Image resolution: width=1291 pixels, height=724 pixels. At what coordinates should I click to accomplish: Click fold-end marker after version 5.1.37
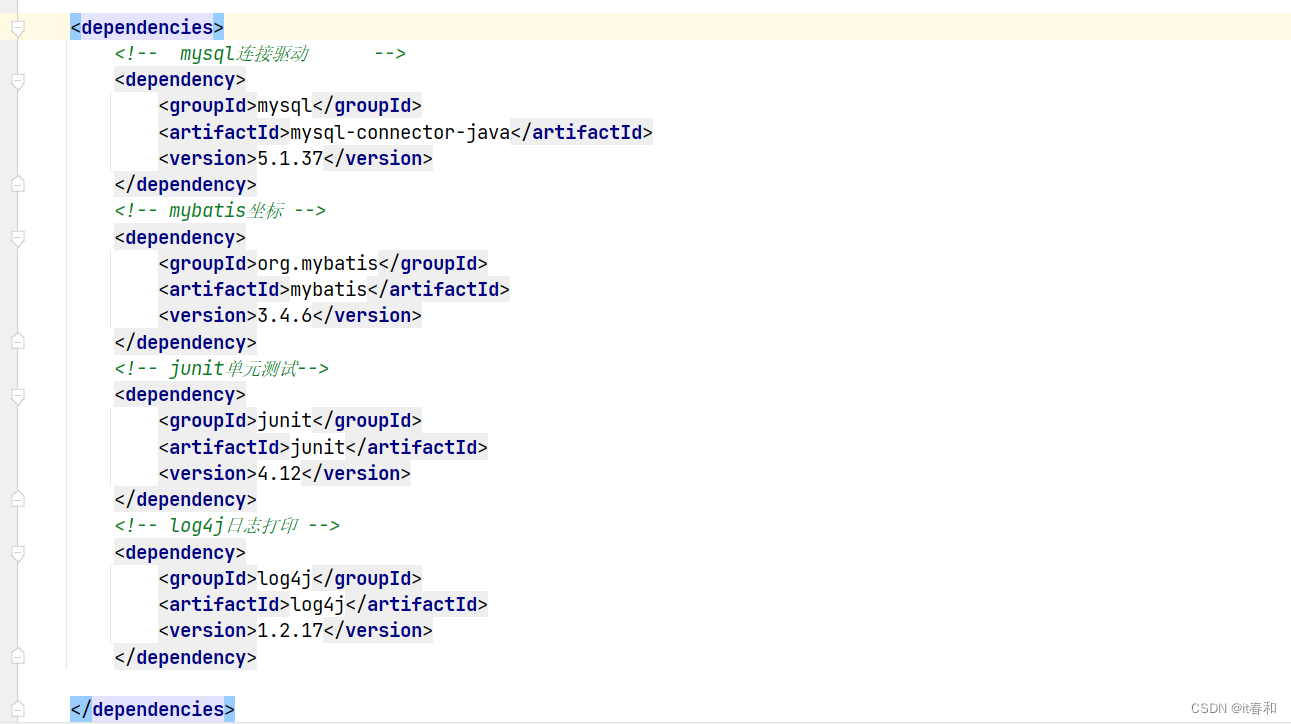tap(17, 184)
